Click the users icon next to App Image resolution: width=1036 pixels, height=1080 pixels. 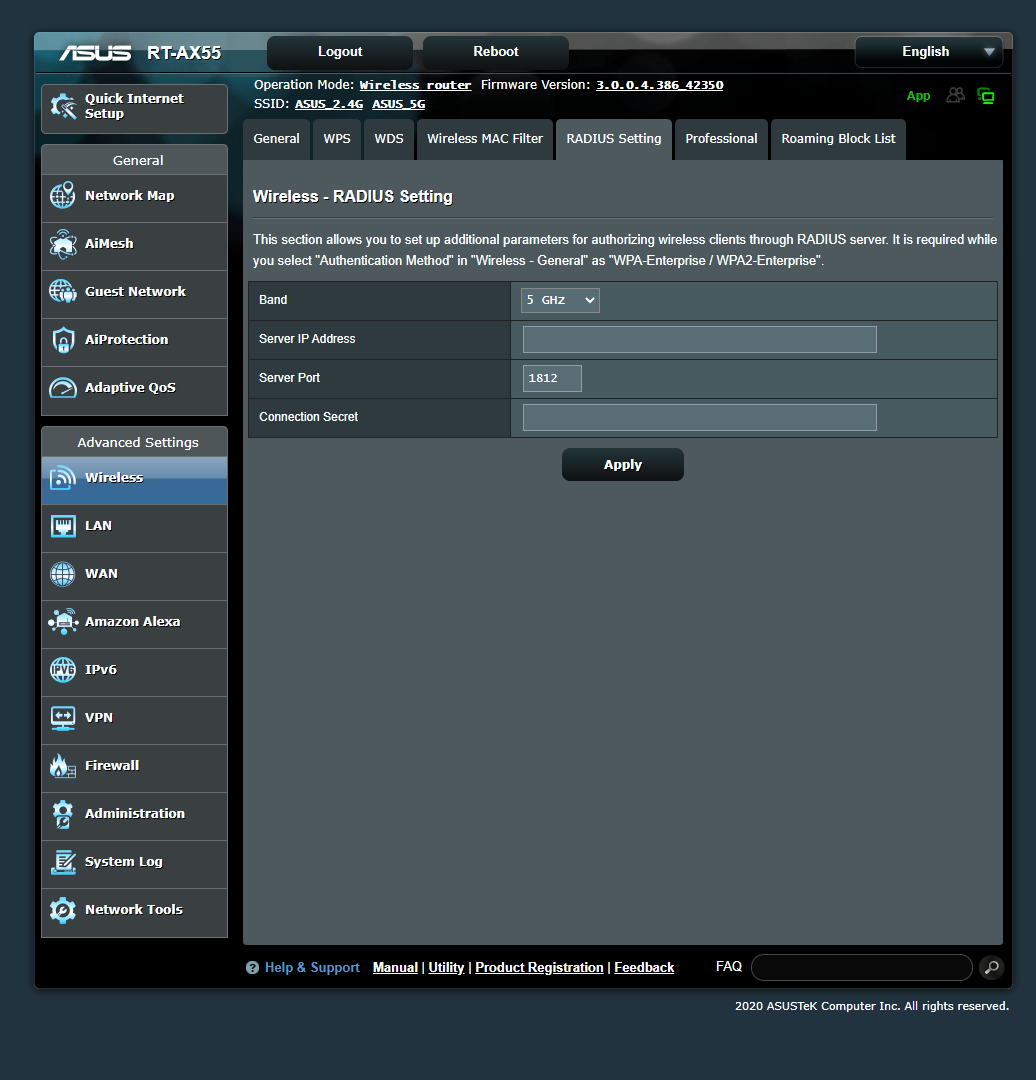coord(955,95)
